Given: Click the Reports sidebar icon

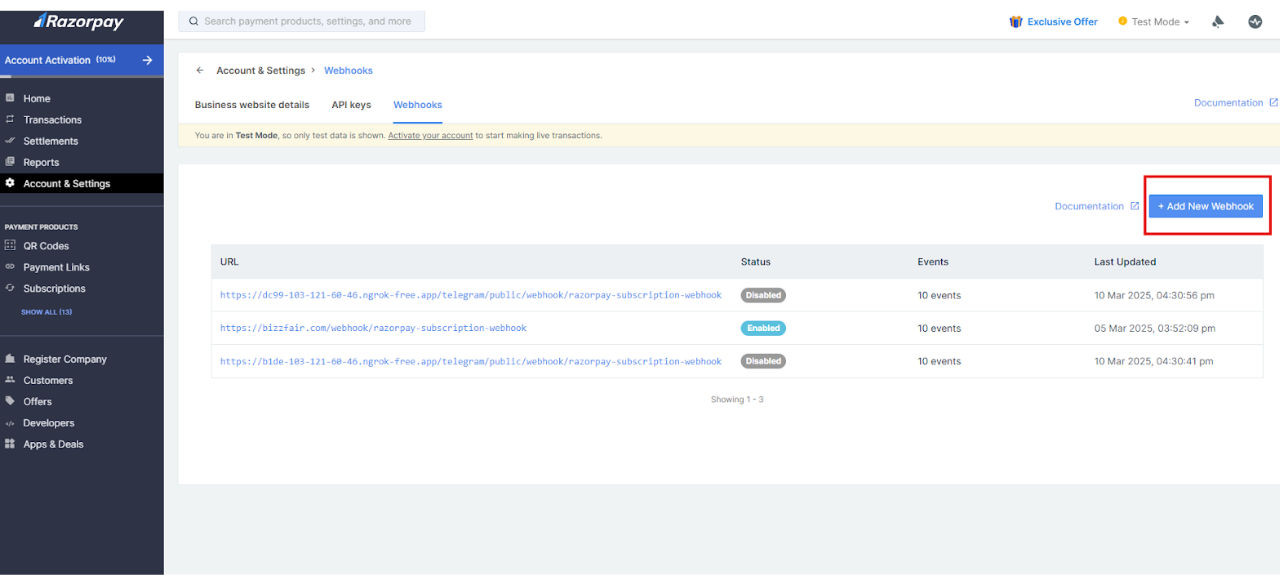Looking at the screenshot, I should coord(10,162).
